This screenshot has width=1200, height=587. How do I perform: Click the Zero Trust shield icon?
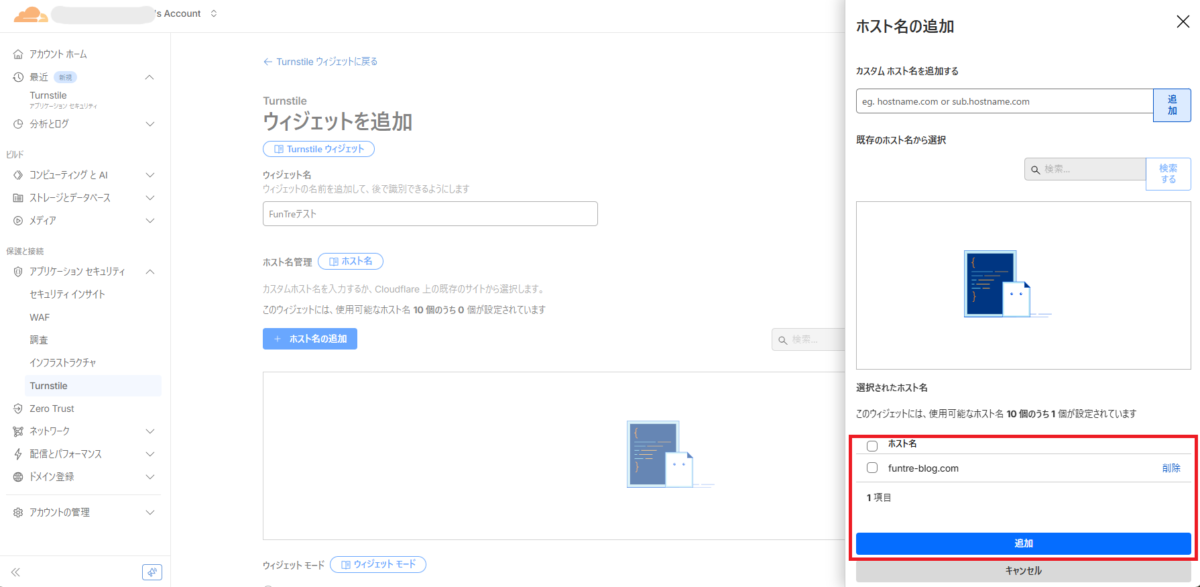[18, 408]
